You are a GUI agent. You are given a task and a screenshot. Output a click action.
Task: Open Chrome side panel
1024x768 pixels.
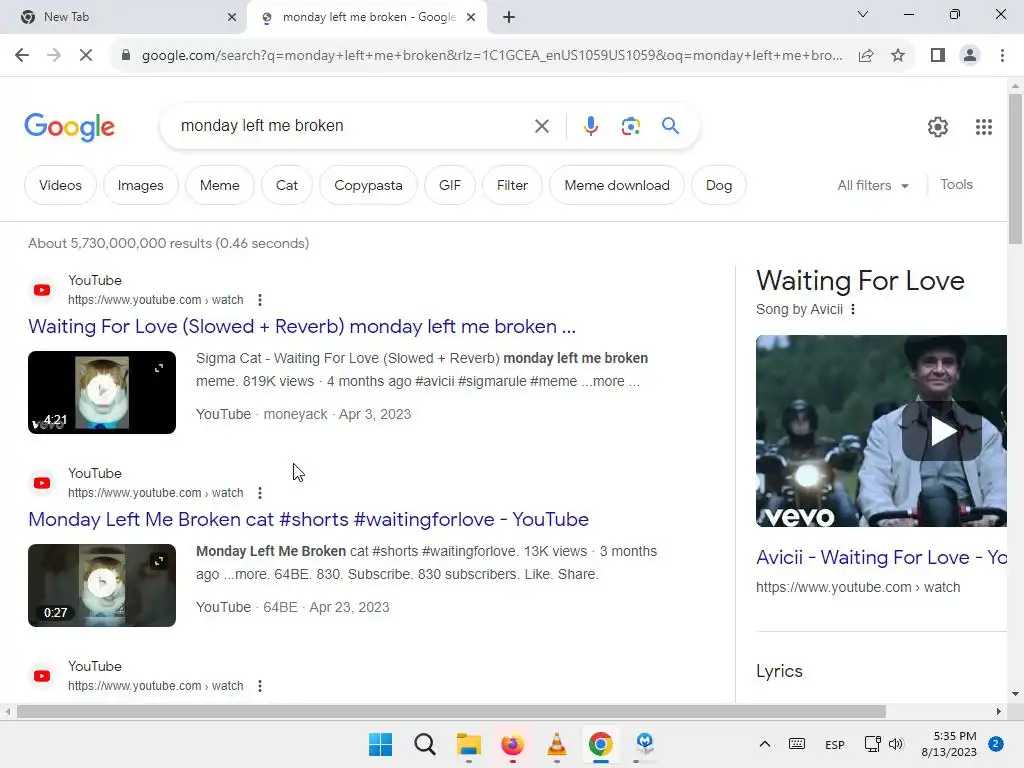point(938,56)
